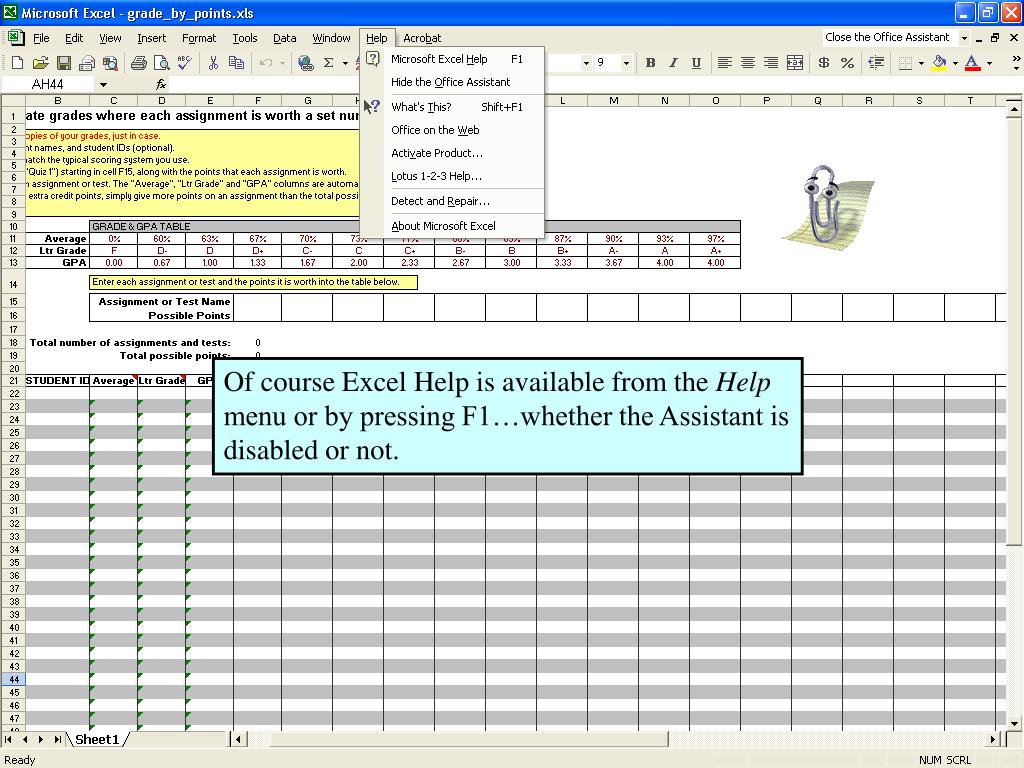
Task: Open the font color dropdown arrow
Action: (989, 63)
